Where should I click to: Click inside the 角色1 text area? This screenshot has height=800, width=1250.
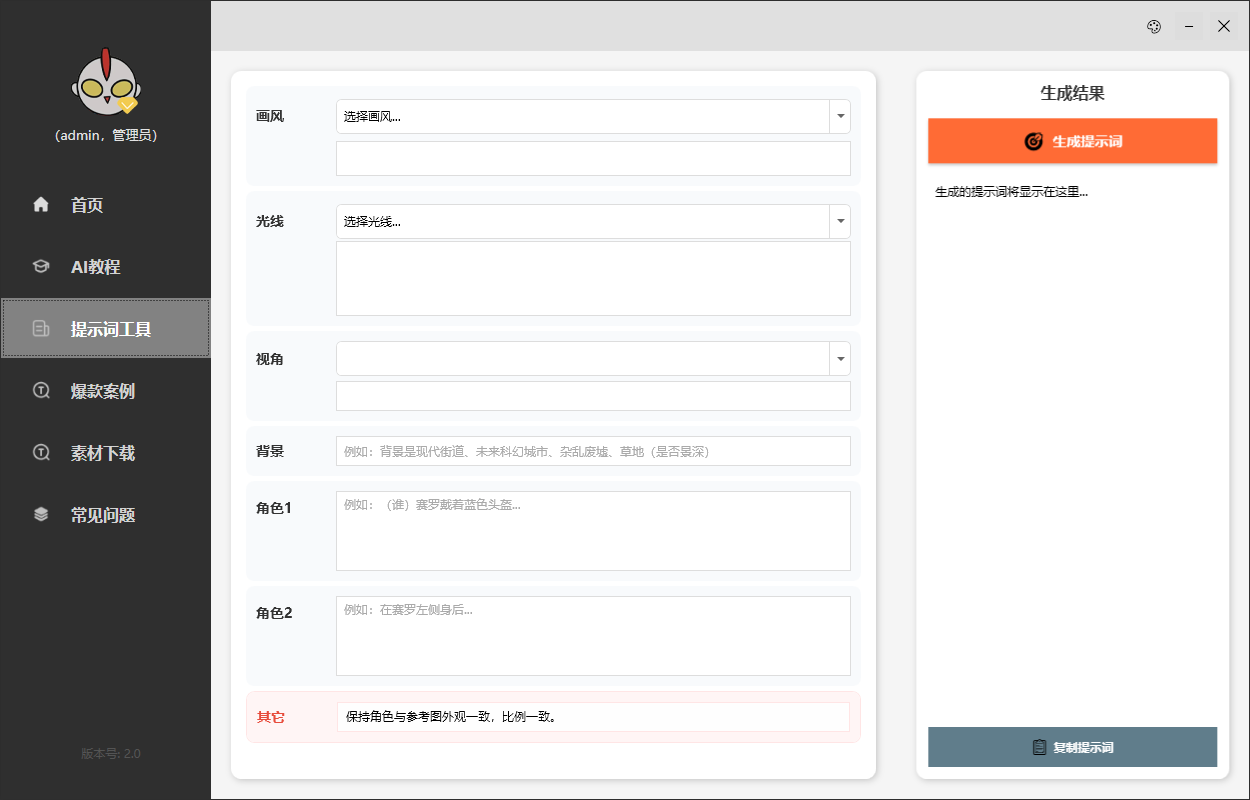click(x=592, y=531)
